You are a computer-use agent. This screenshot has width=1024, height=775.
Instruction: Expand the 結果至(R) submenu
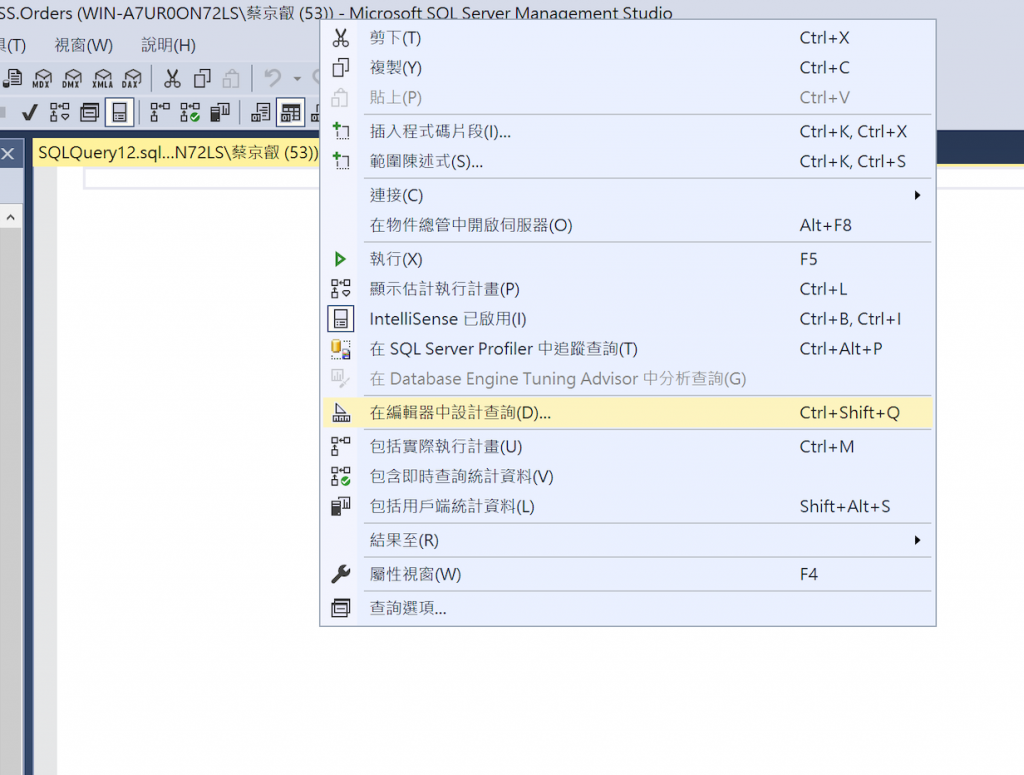[x=628, y=541]
